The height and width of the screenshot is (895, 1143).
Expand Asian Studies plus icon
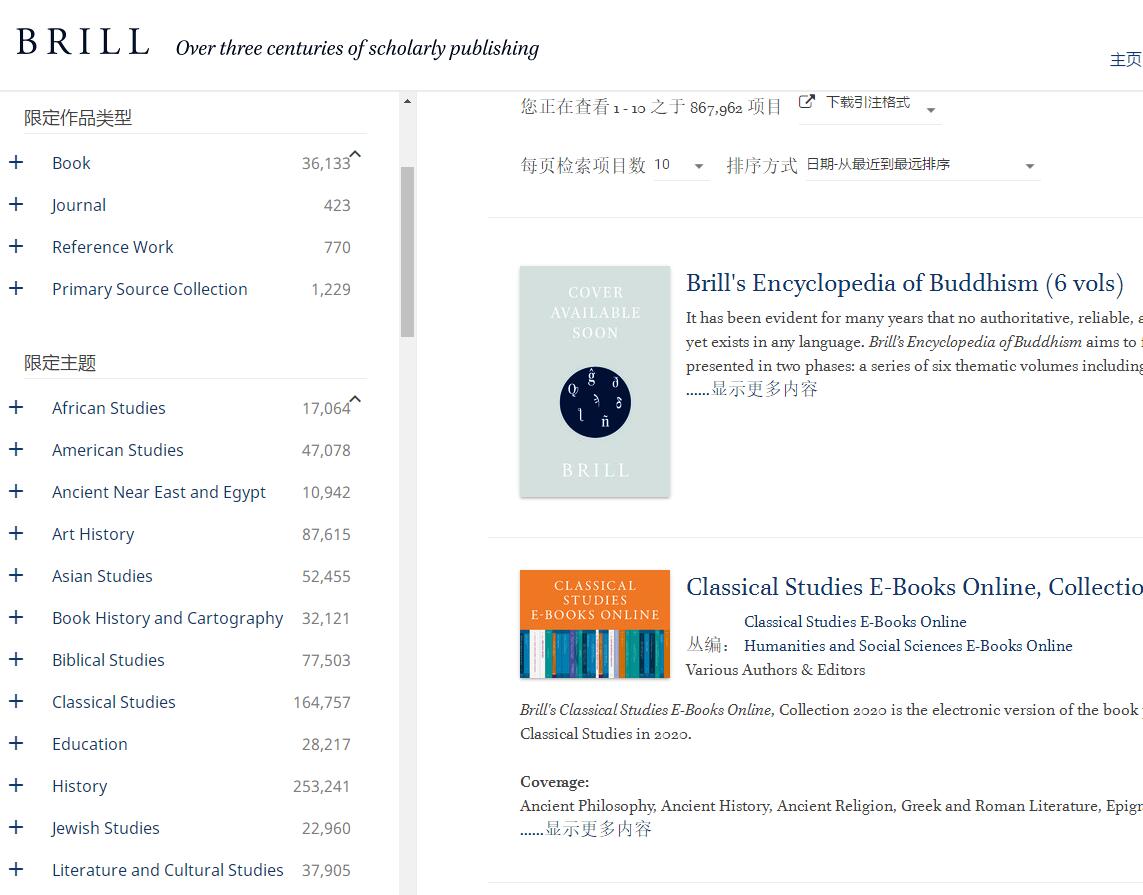[x=16, y=576]
